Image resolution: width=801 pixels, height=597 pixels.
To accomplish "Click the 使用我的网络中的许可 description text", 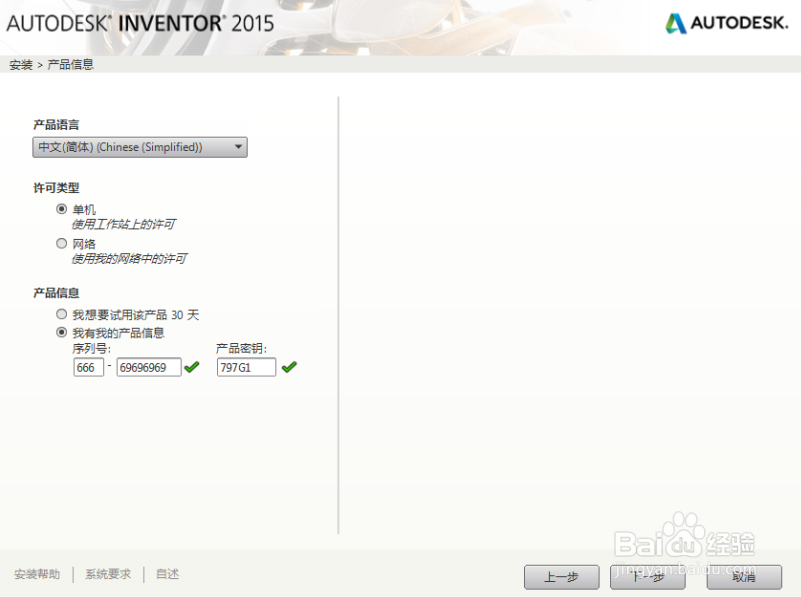I will tap(129, 259).
